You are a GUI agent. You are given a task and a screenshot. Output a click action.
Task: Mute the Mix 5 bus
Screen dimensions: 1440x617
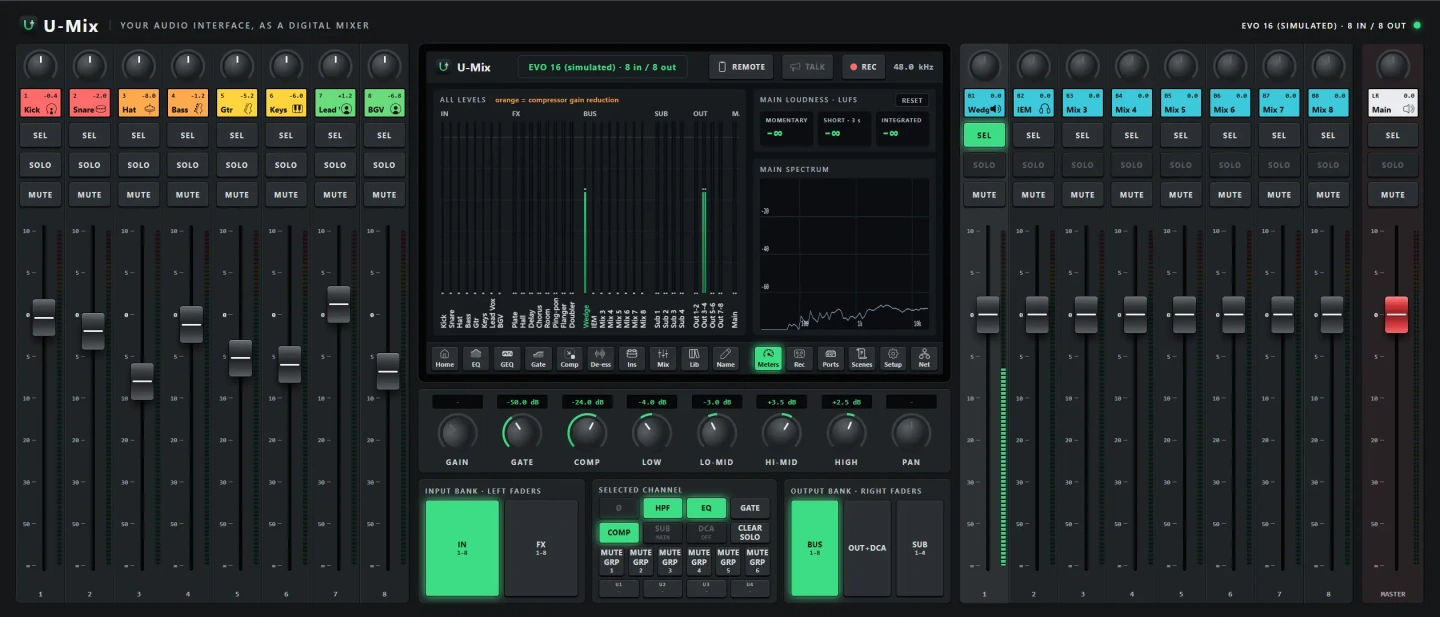(1181, 195)
